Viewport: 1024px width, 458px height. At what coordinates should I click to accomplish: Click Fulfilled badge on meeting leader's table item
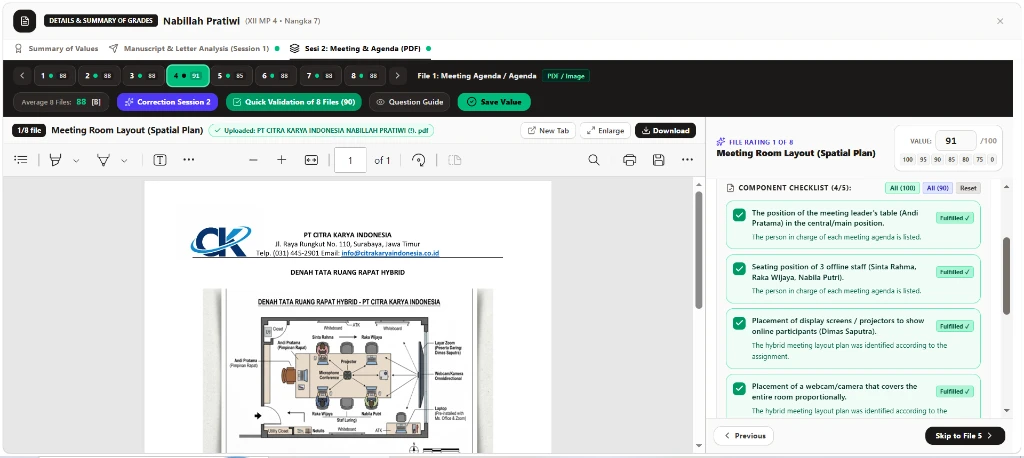pyautogui.click(x=955, y=218)
